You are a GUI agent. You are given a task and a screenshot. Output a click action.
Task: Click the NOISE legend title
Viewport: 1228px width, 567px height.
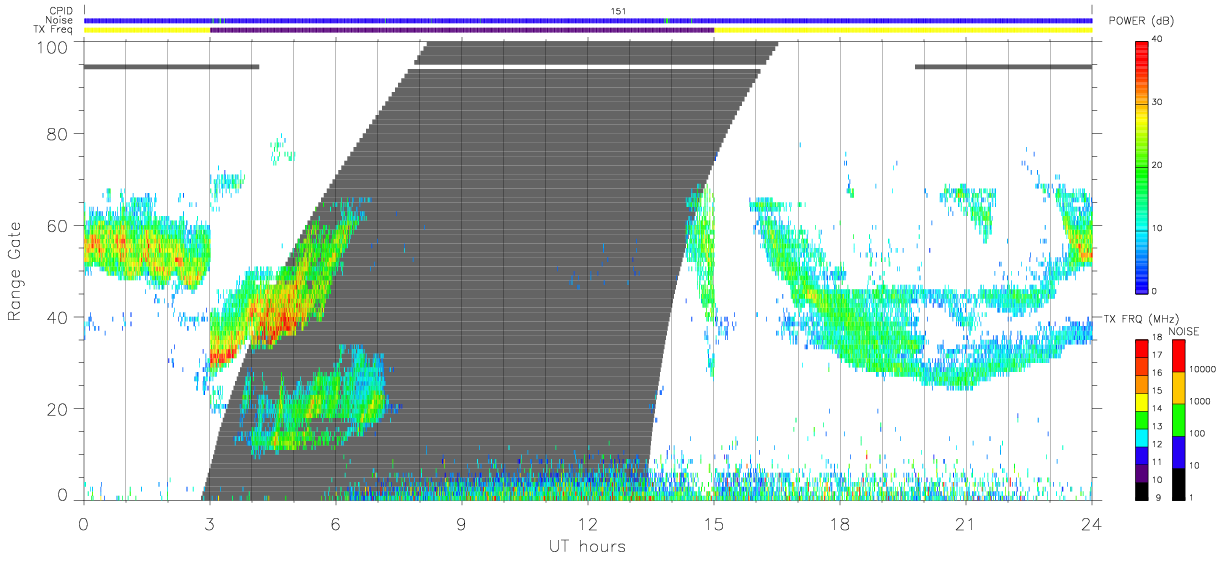1185,331
